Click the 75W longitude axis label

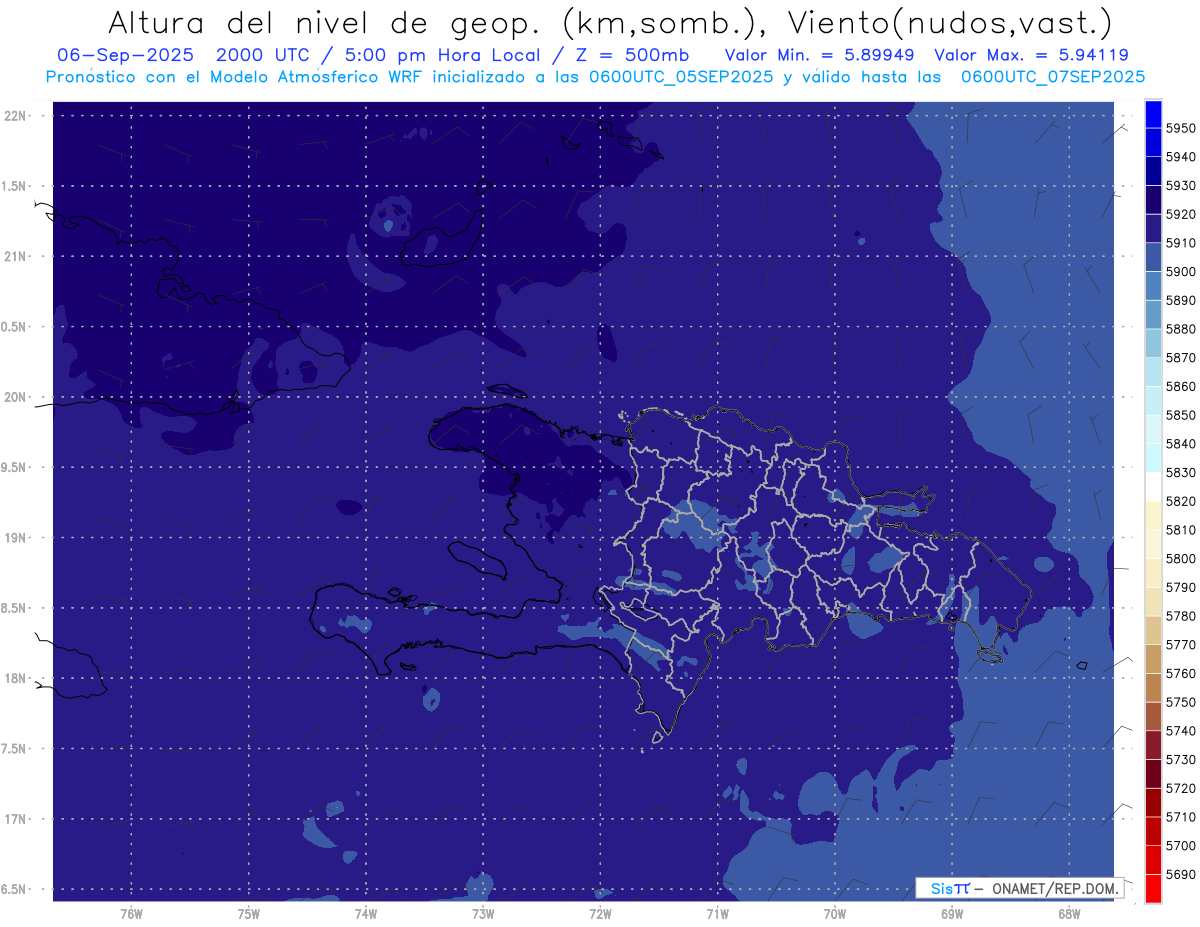[249, 912]
